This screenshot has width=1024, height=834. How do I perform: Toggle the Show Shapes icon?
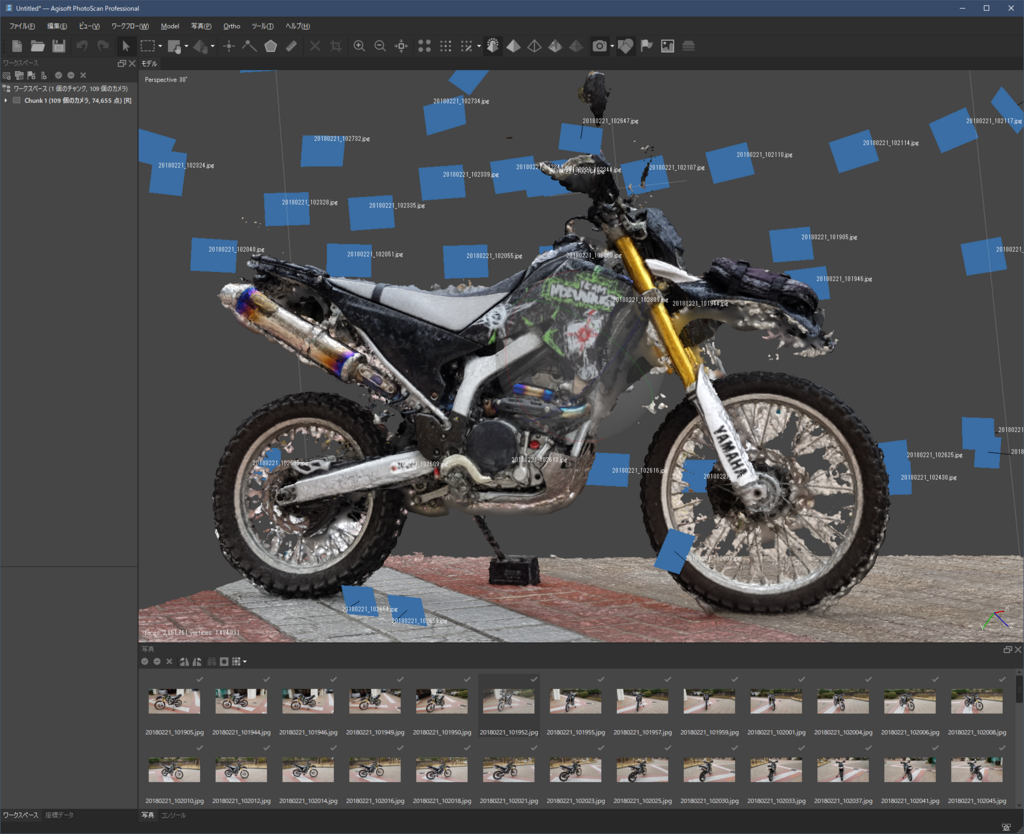click(x=626, y=46)
